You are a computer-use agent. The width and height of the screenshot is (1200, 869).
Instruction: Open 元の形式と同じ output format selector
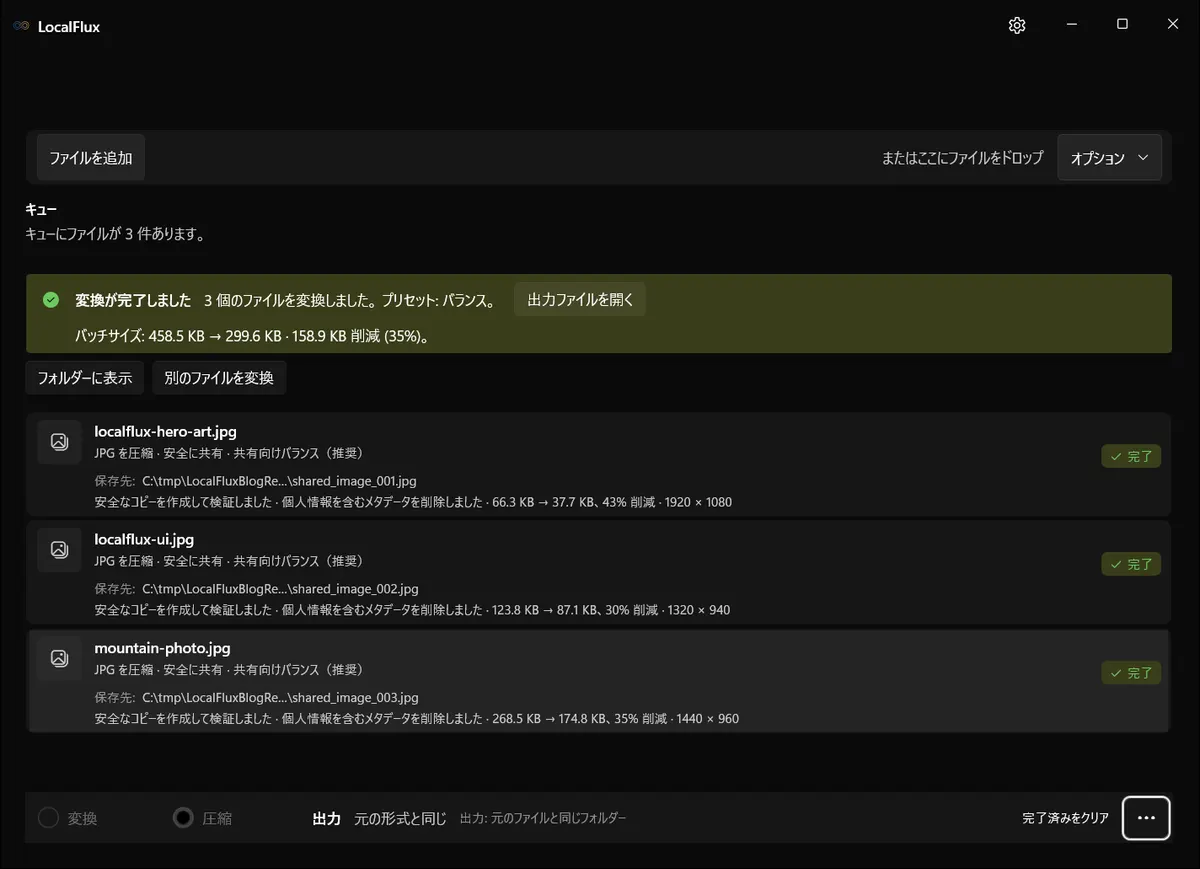[400, 818]
